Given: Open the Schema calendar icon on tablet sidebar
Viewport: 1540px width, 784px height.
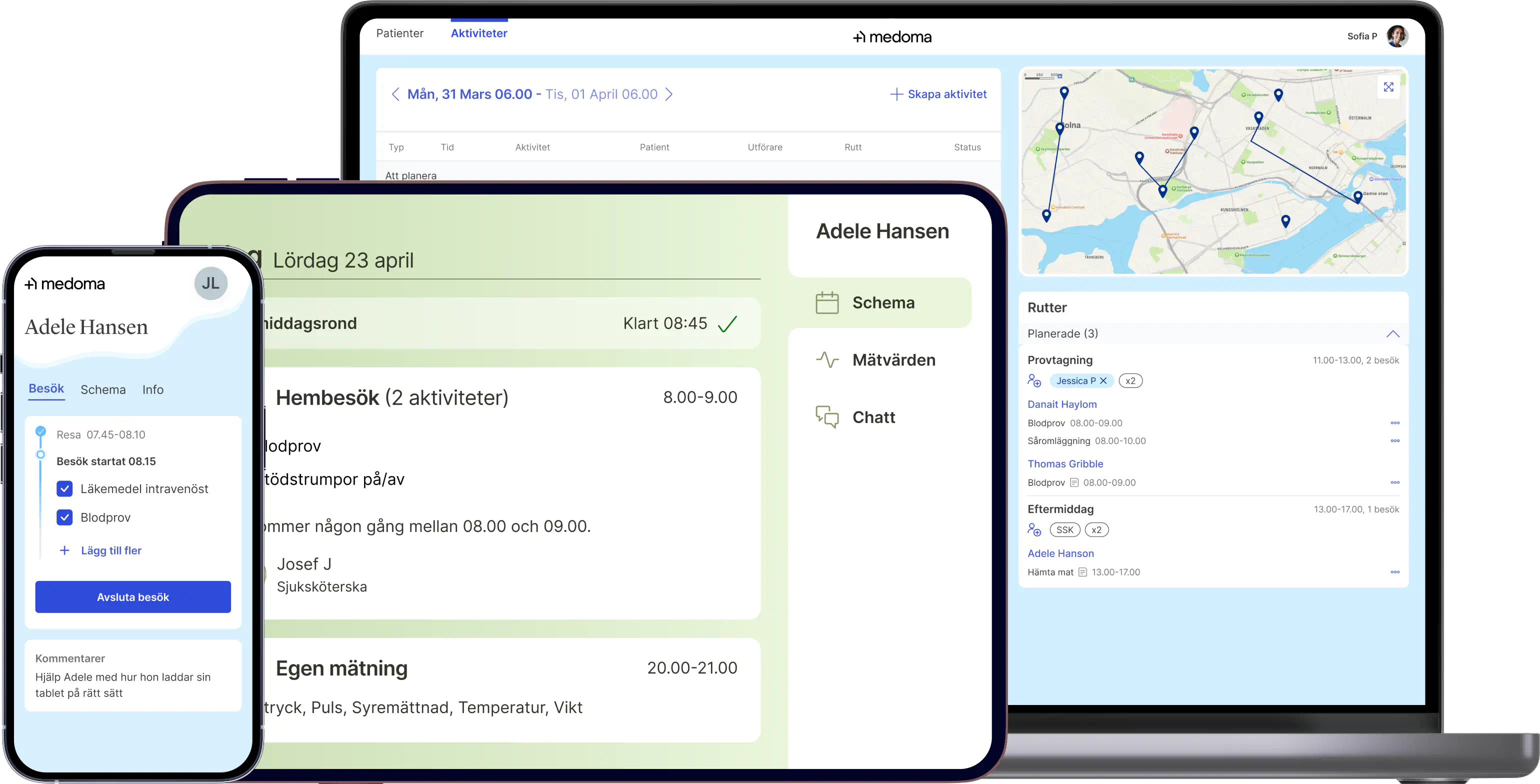Looking at the screenshot, I should point(827,302).
